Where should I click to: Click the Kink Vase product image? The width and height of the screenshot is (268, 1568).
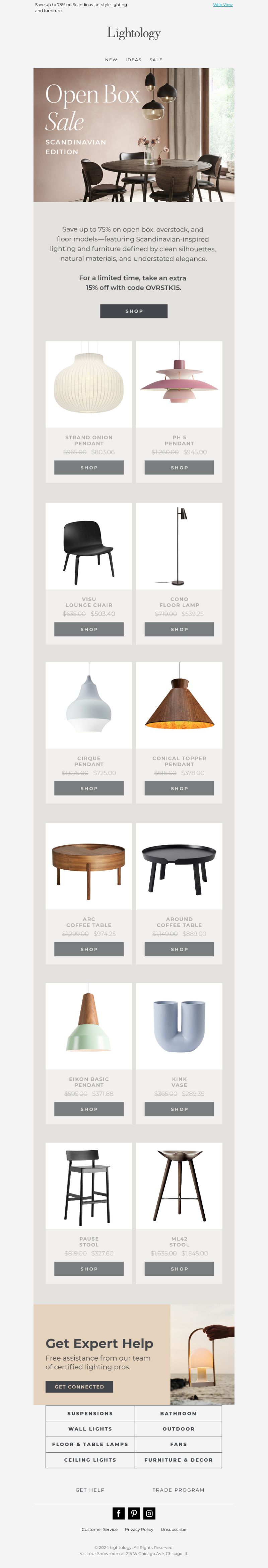tap(179, 1025)
